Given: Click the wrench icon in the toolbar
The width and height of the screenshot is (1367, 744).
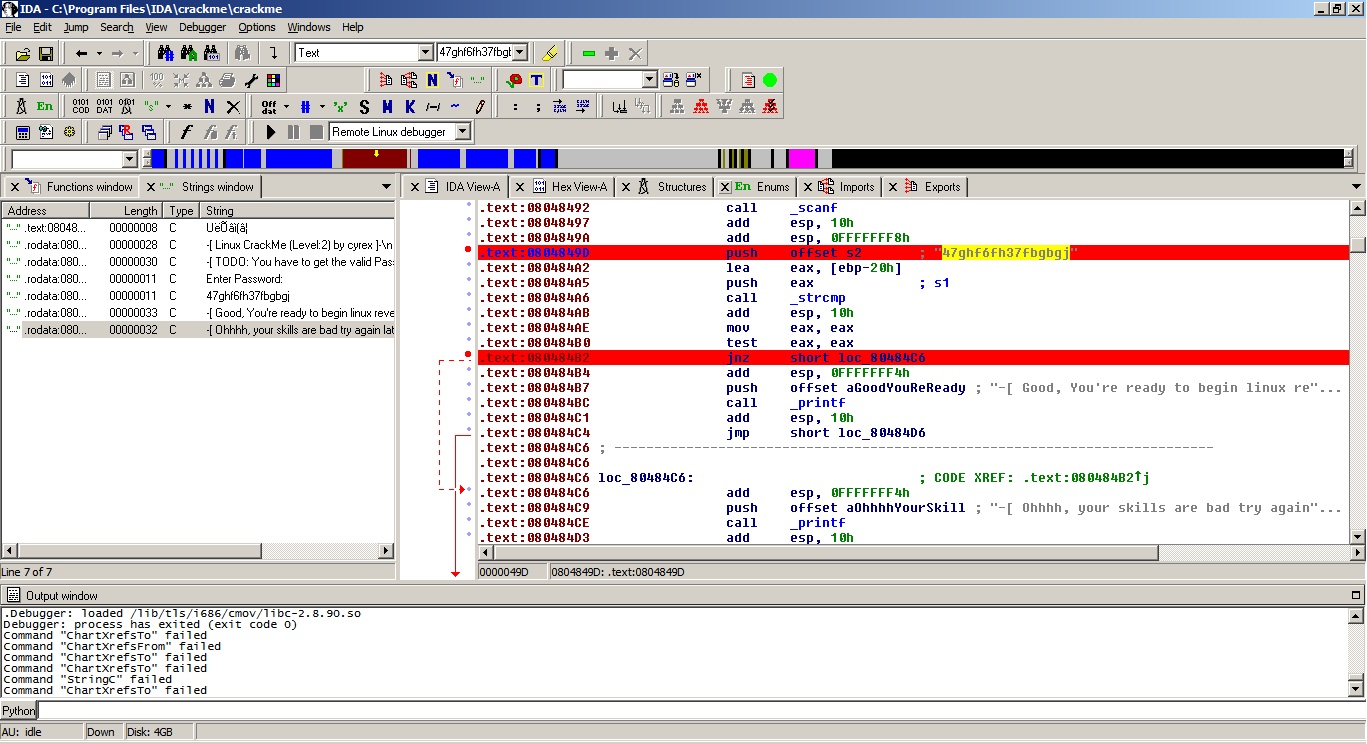Looking at the screenshot, I should (251, 80).
